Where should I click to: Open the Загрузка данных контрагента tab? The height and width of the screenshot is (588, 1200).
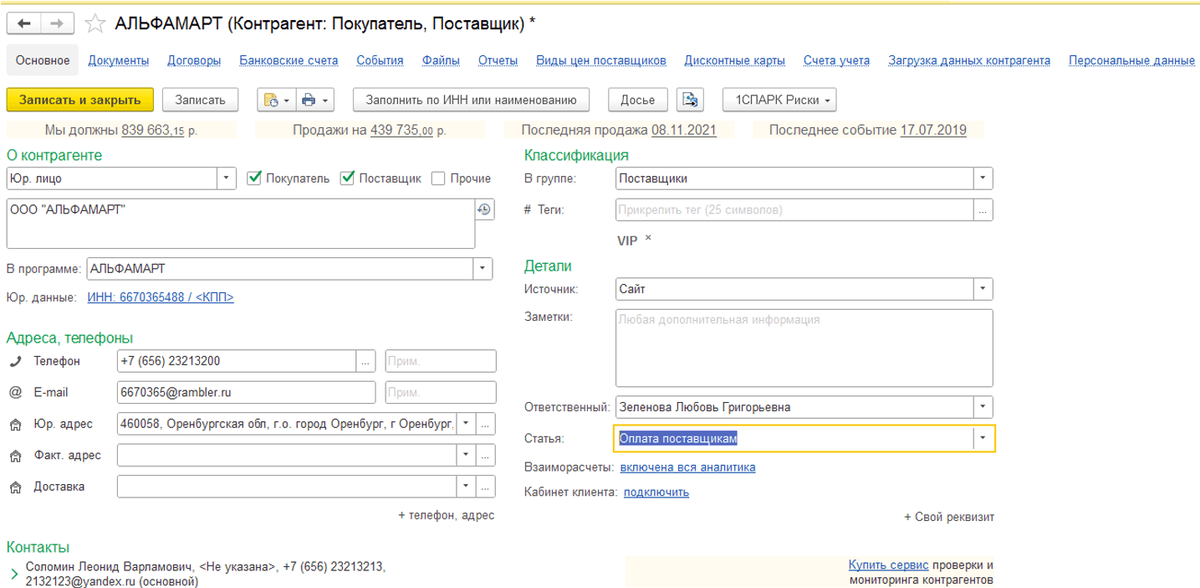[x=969, y=60]
